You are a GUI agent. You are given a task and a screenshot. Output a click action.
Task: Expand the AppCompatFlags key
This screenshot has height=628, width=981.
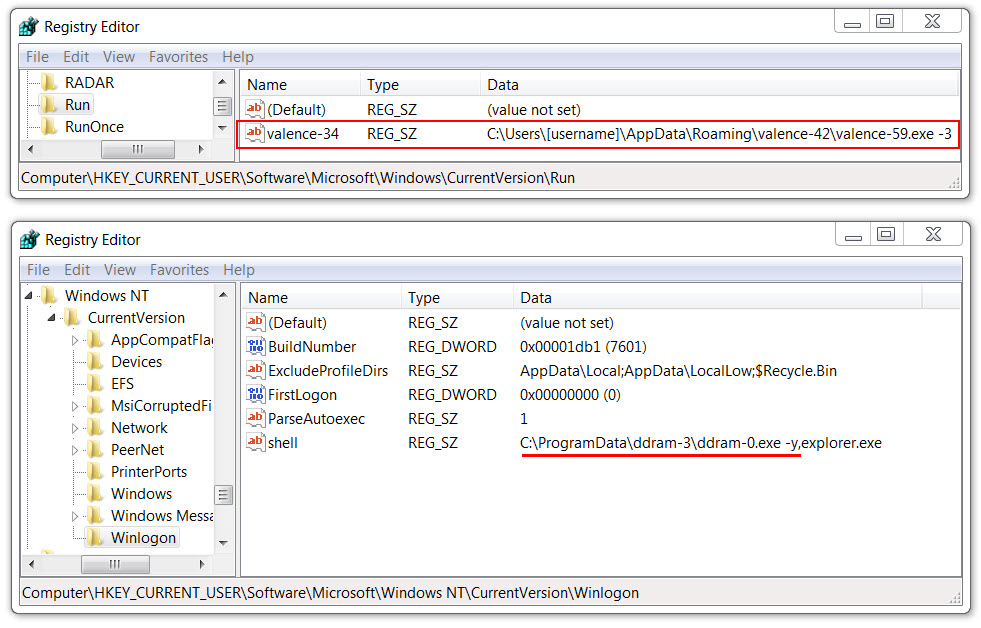pyautogui.click(x=75, y=340)
